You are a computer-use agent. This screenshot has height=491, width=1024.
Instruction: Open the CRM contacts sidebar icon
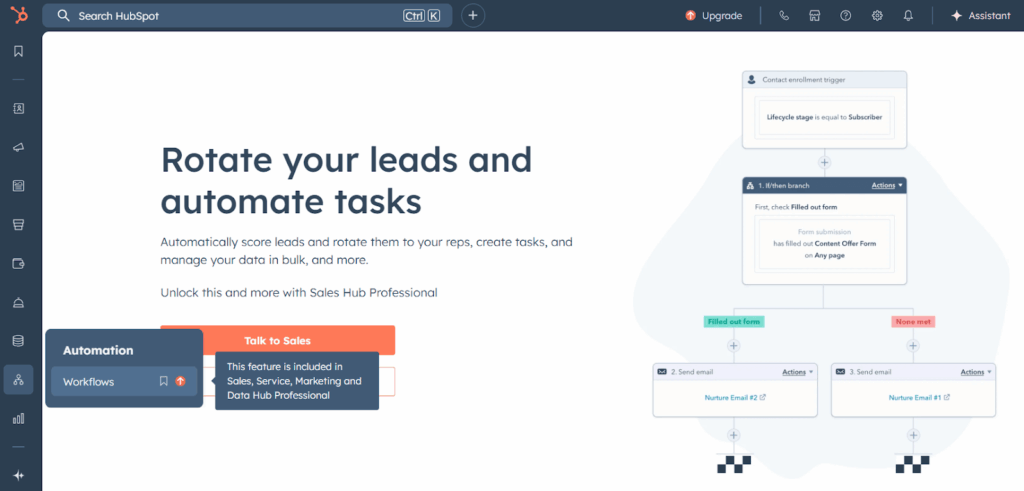[x=18, y=108]
